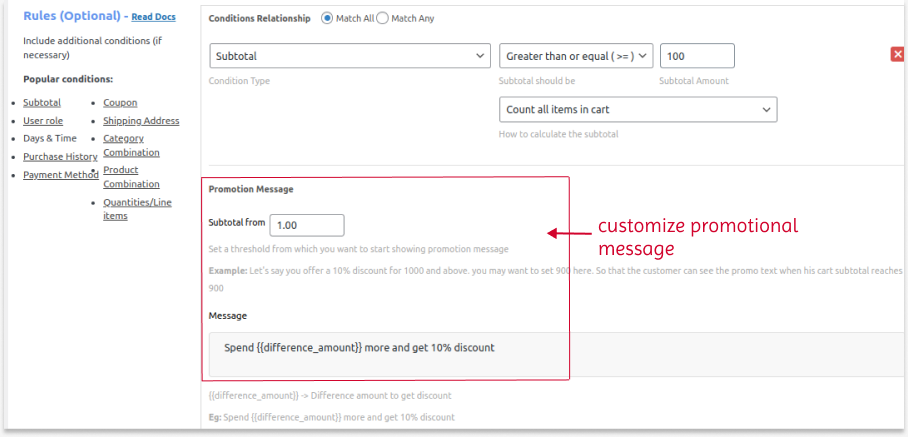Click the Subtotal popular condition link

[x=42, y=102]
